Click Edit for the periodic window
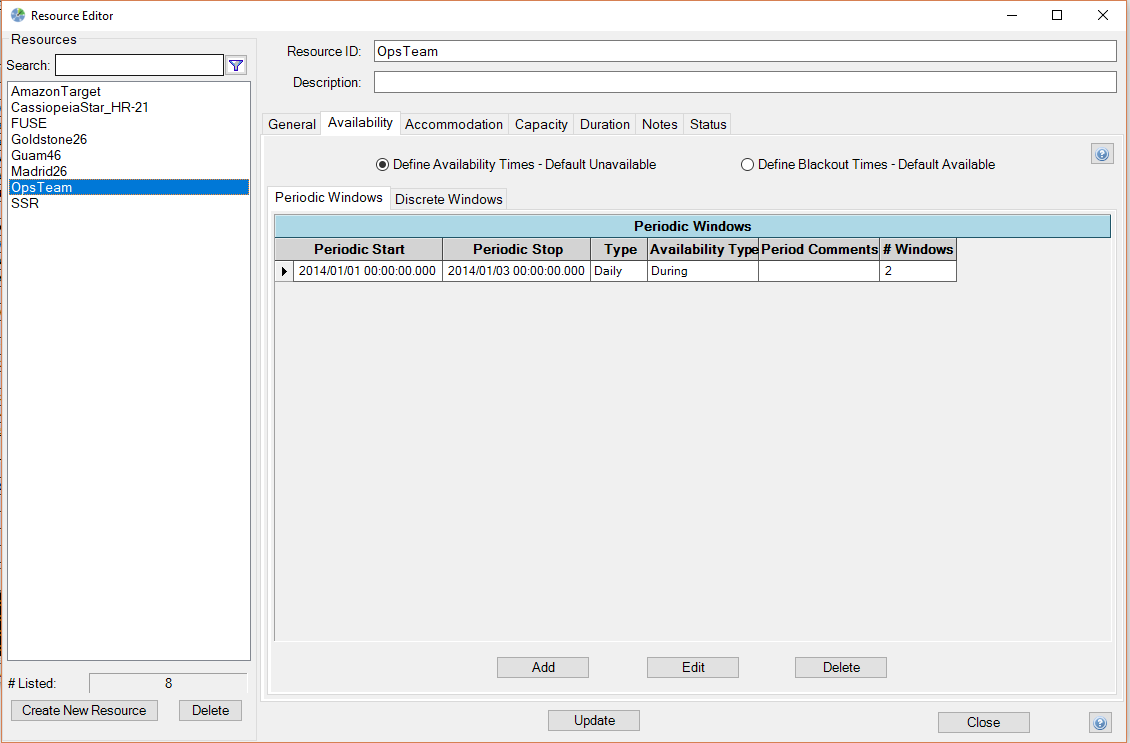Screen dimensions: 1130x743 click(x=693, y=667)
